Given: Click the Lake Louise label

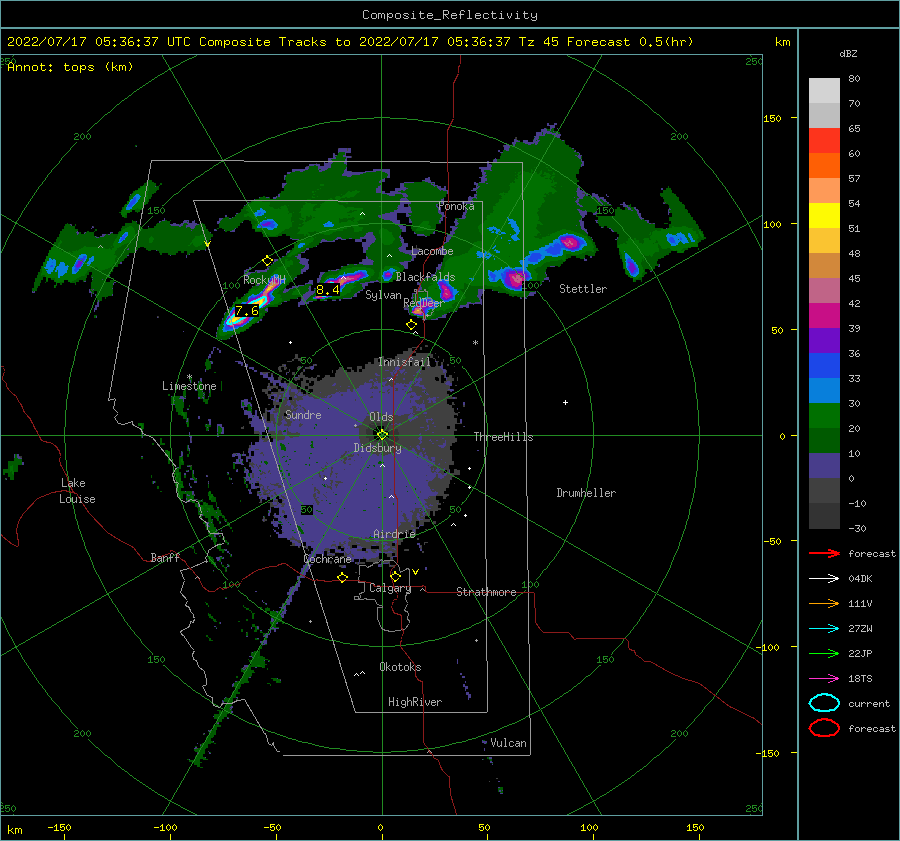Looking at the screenshot, I should [77, 491].
